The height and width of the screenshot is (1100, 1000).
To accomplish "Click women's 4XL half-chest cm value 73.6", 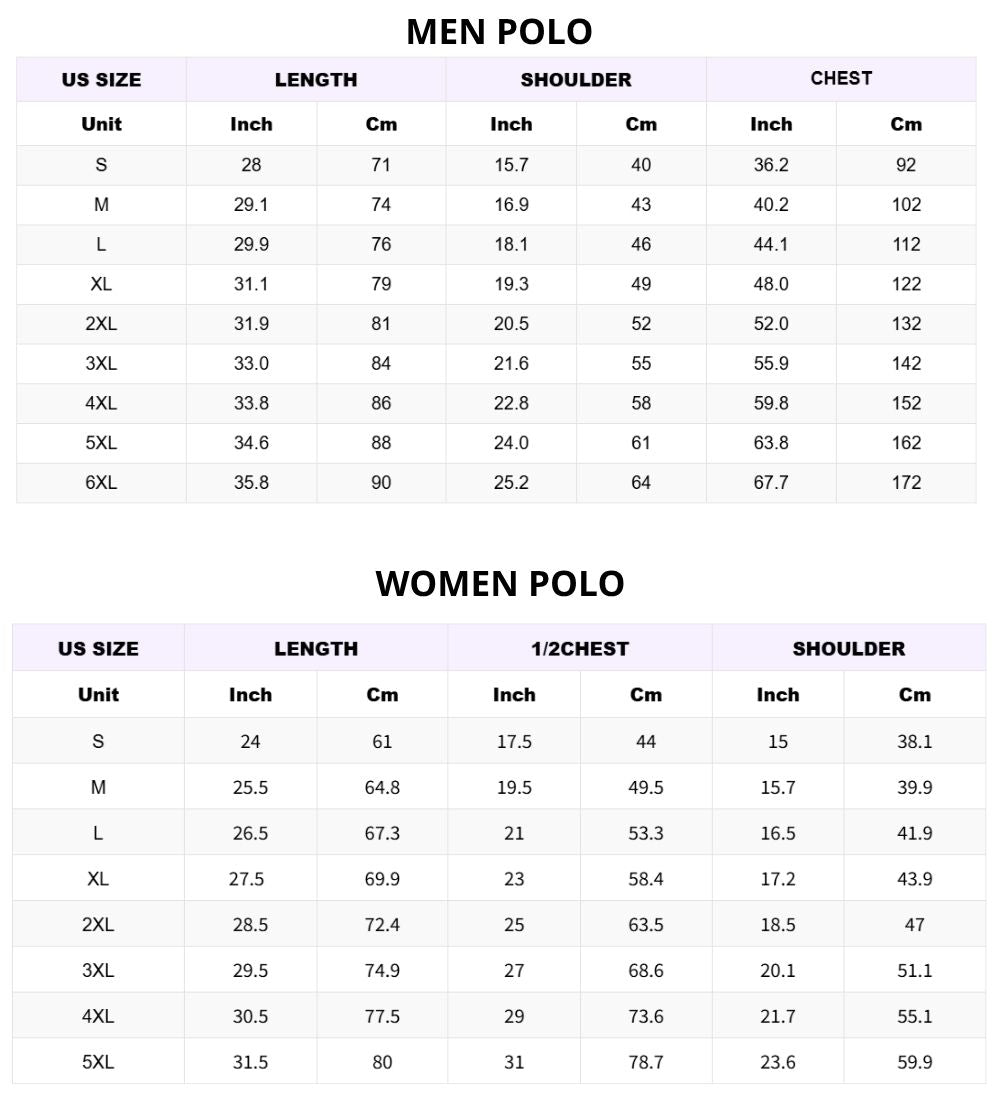I will click(x=646, y=1017).
